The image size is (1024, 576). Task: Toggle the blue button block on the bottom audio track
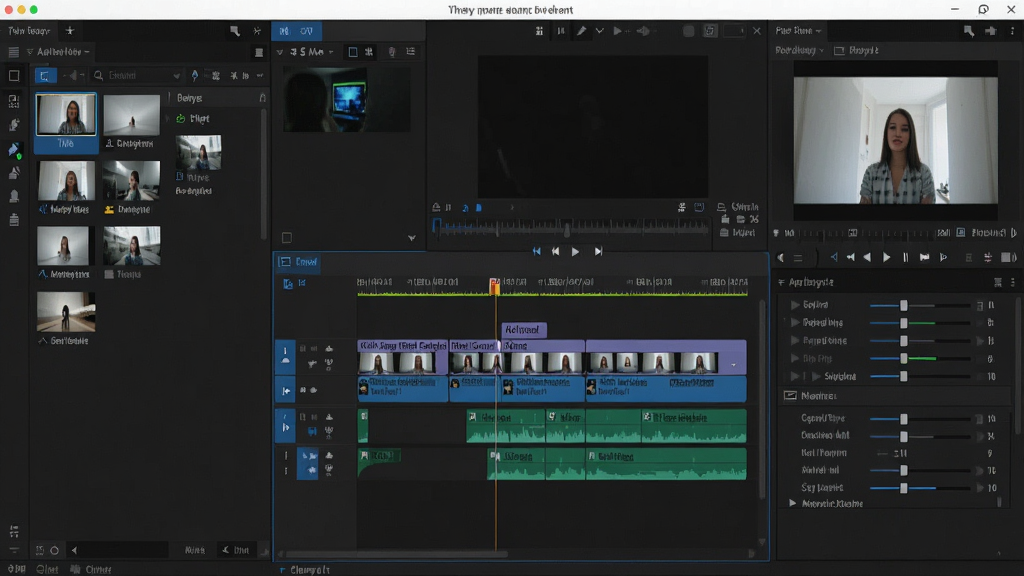308,464
